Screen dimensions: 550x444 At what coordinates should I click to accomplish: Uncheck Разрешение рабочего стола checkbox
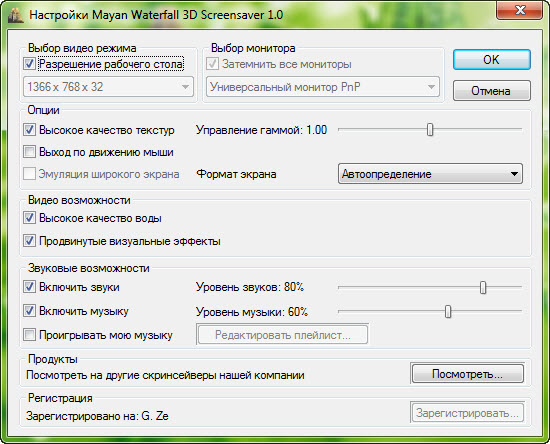coord(29,64)
